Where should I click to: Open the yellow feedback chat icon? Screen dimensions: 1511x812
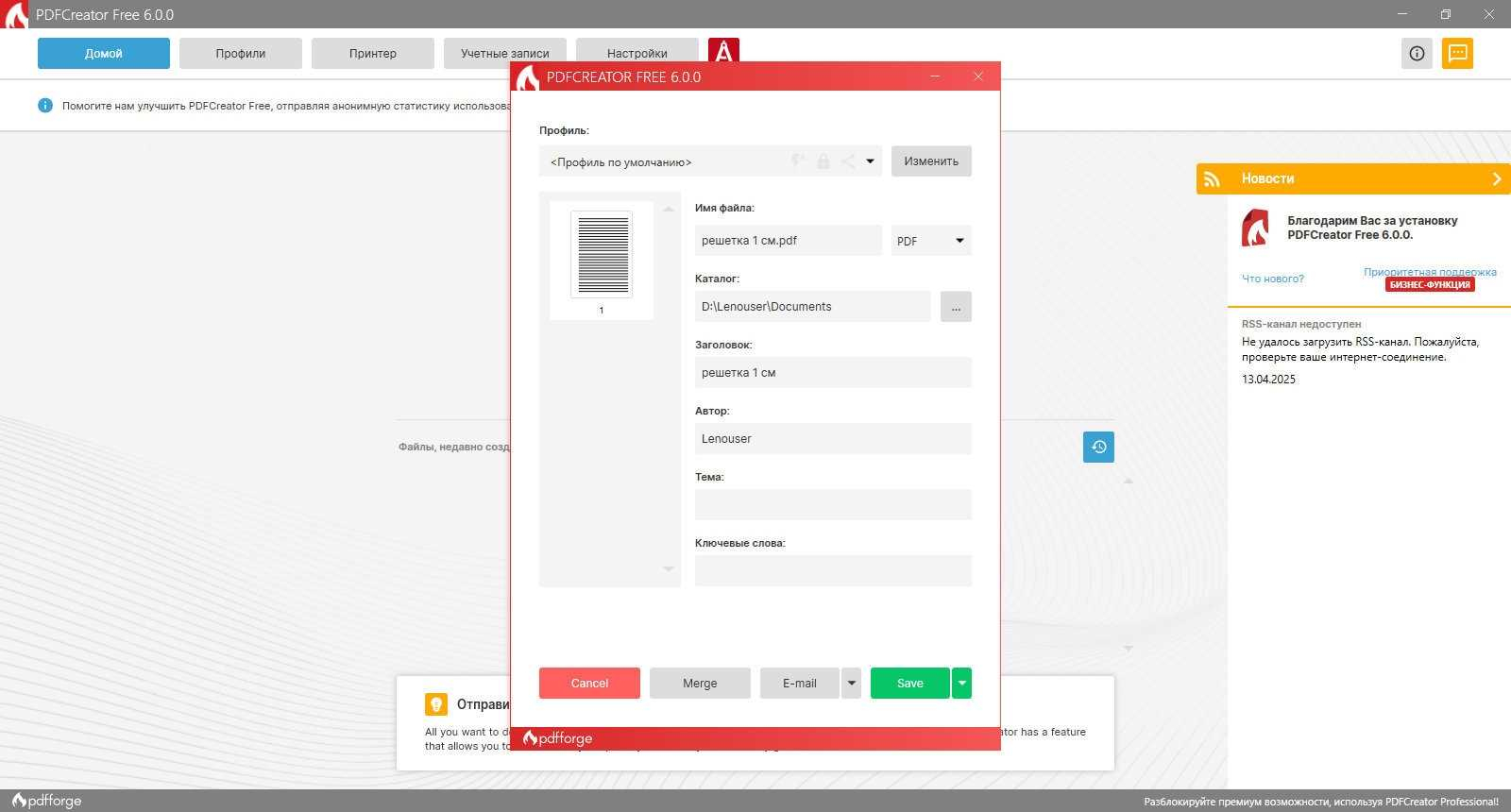tap(1457, 54)
